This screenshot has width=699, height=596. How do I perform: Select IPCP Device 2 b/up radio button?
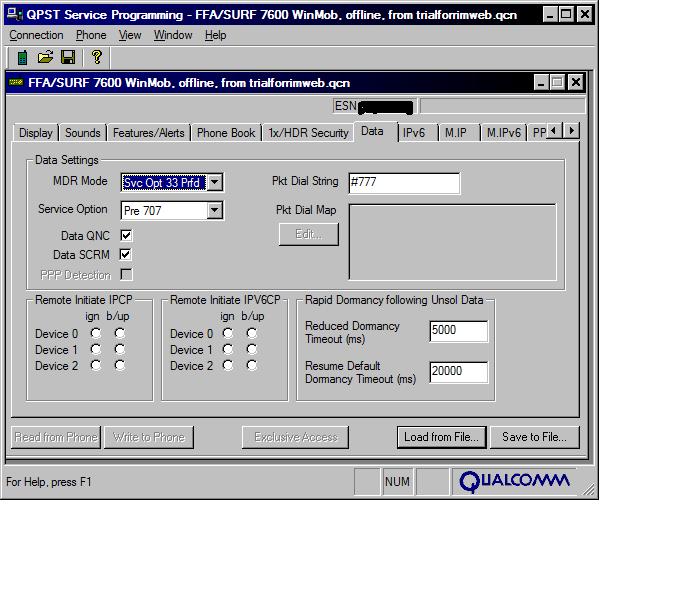click(119, 366)
